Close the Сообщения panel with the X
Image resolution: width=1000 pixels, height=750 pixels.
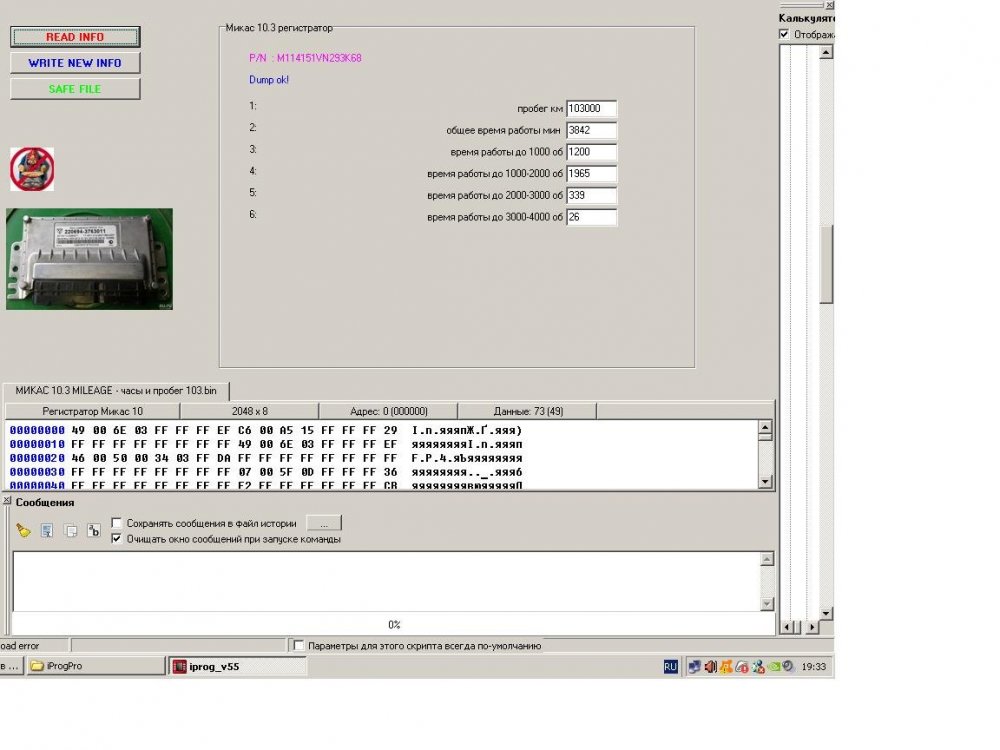6,501
